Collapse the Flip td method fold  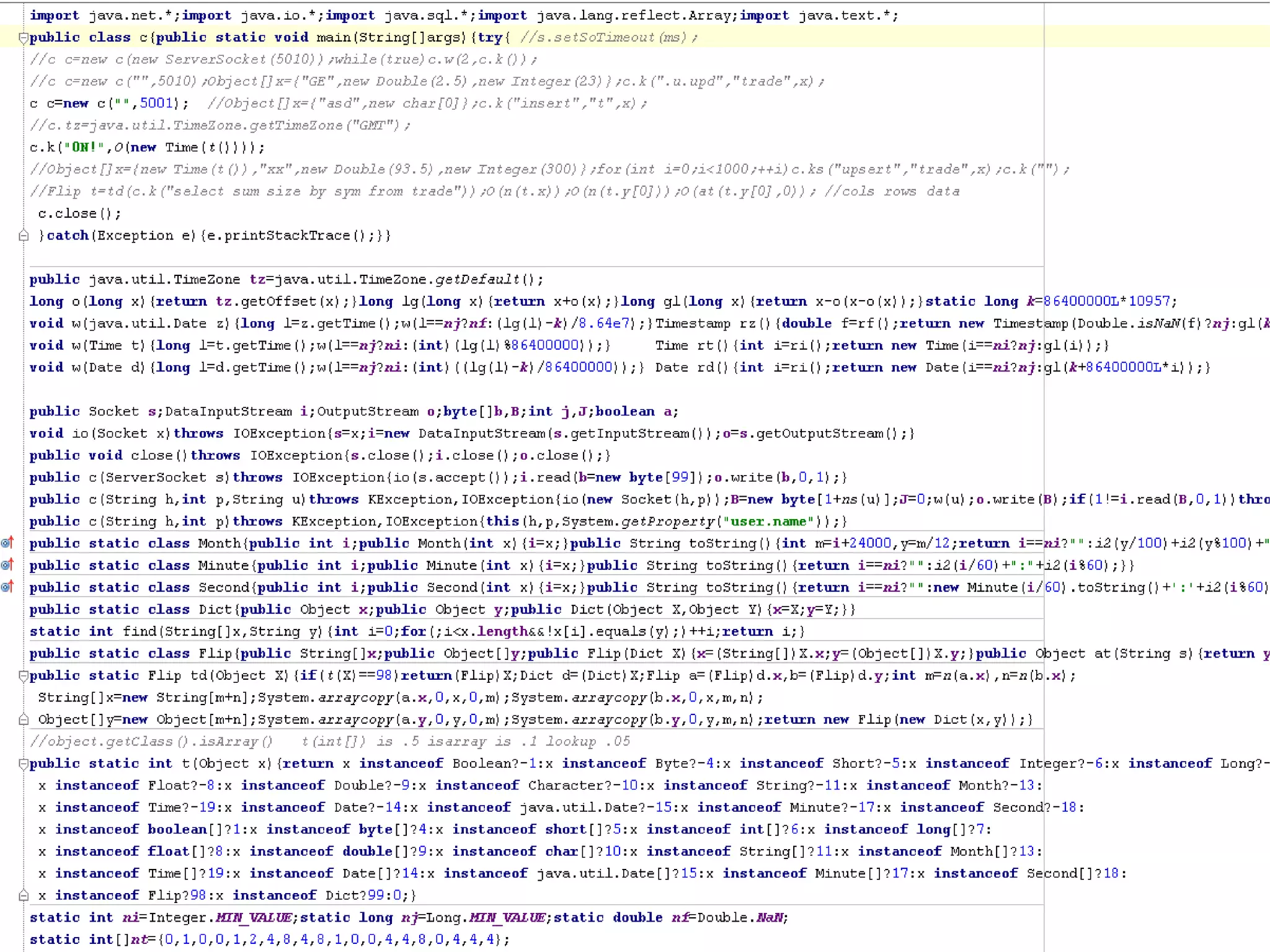click(x=24, y=675)
